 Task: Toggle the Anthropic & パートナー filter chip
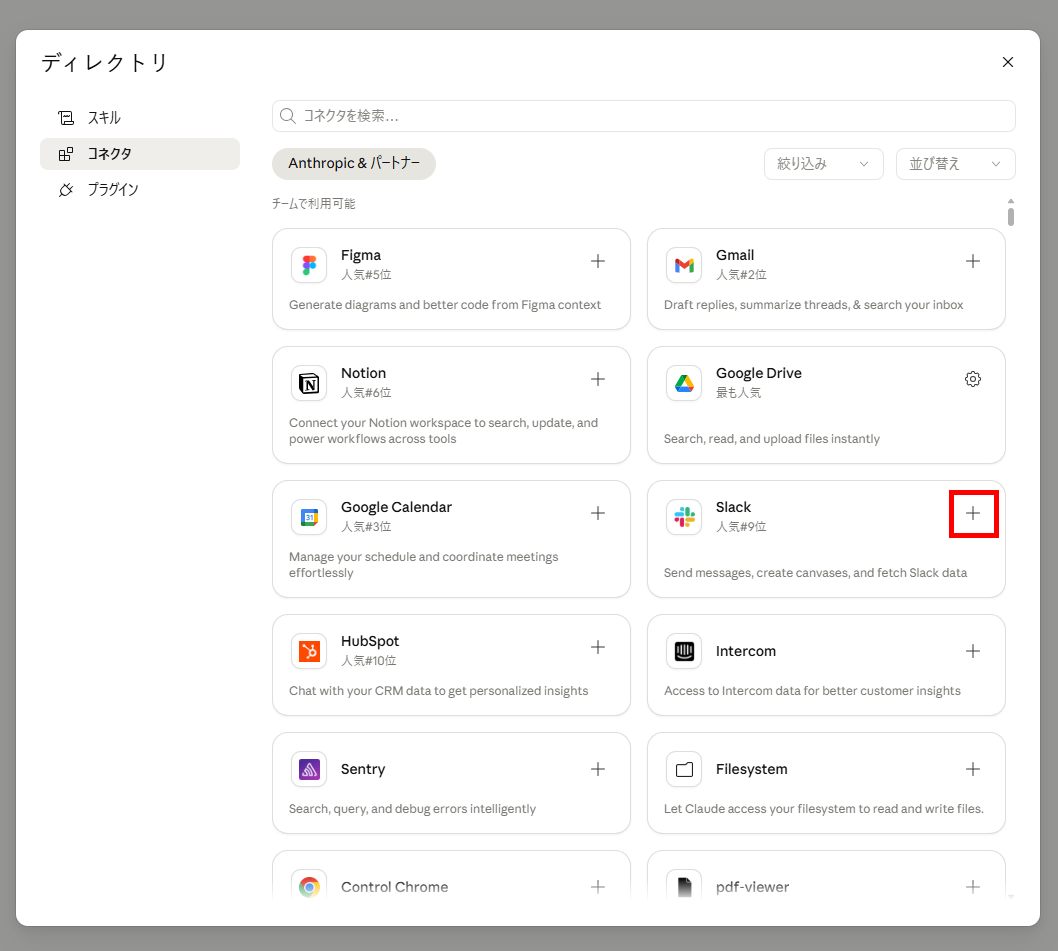coord(354,164)
